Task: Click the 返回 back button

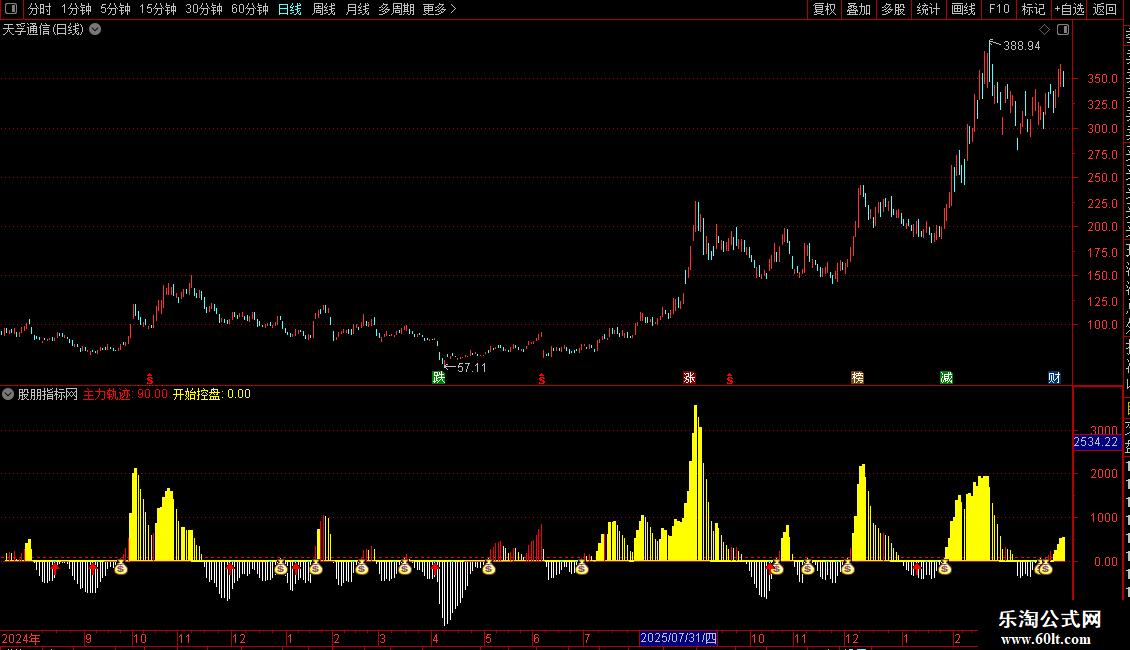Action: point(1105,9)
